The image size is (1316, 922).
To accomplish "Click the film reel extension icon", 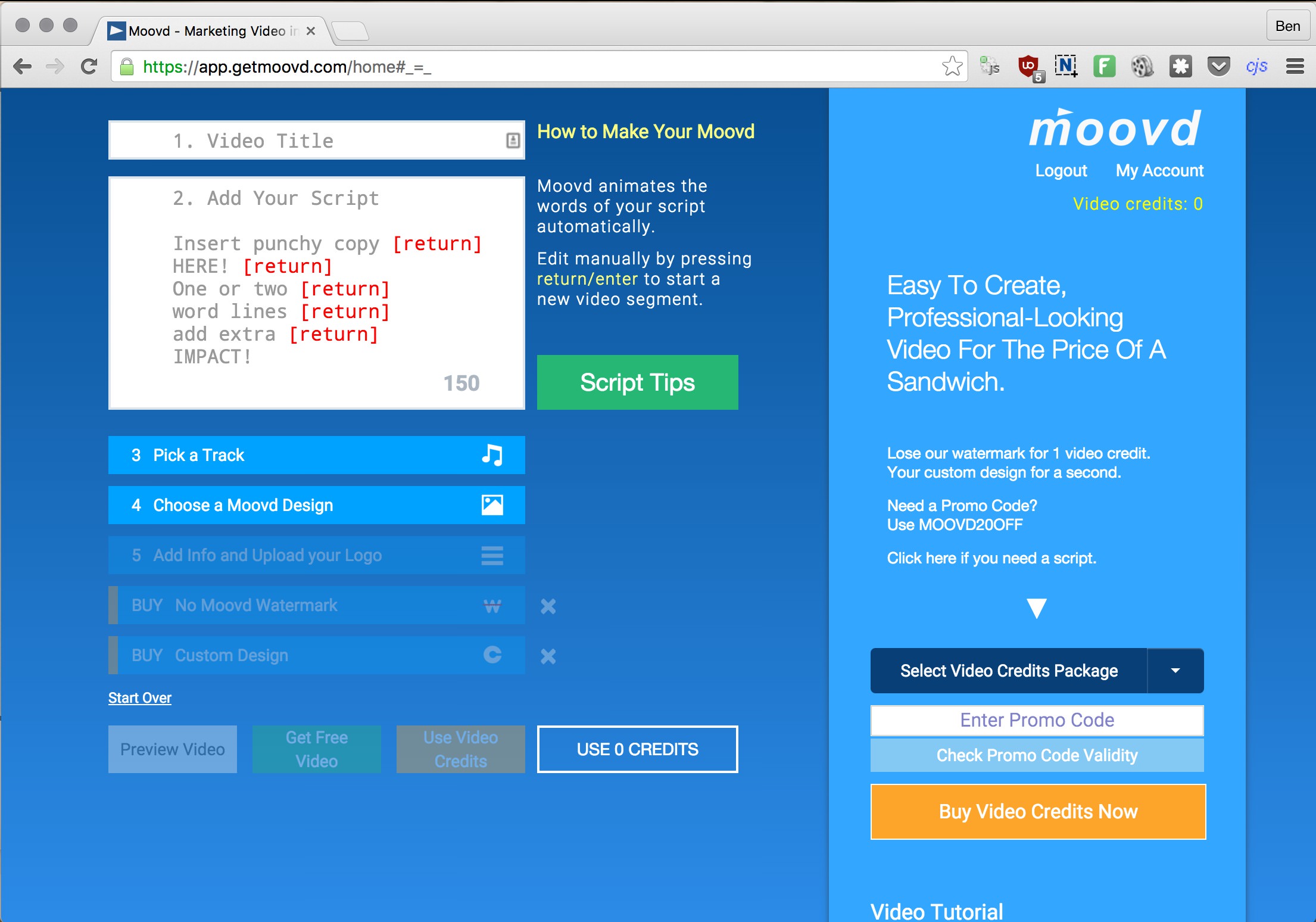I will [x=1142, y=66].
